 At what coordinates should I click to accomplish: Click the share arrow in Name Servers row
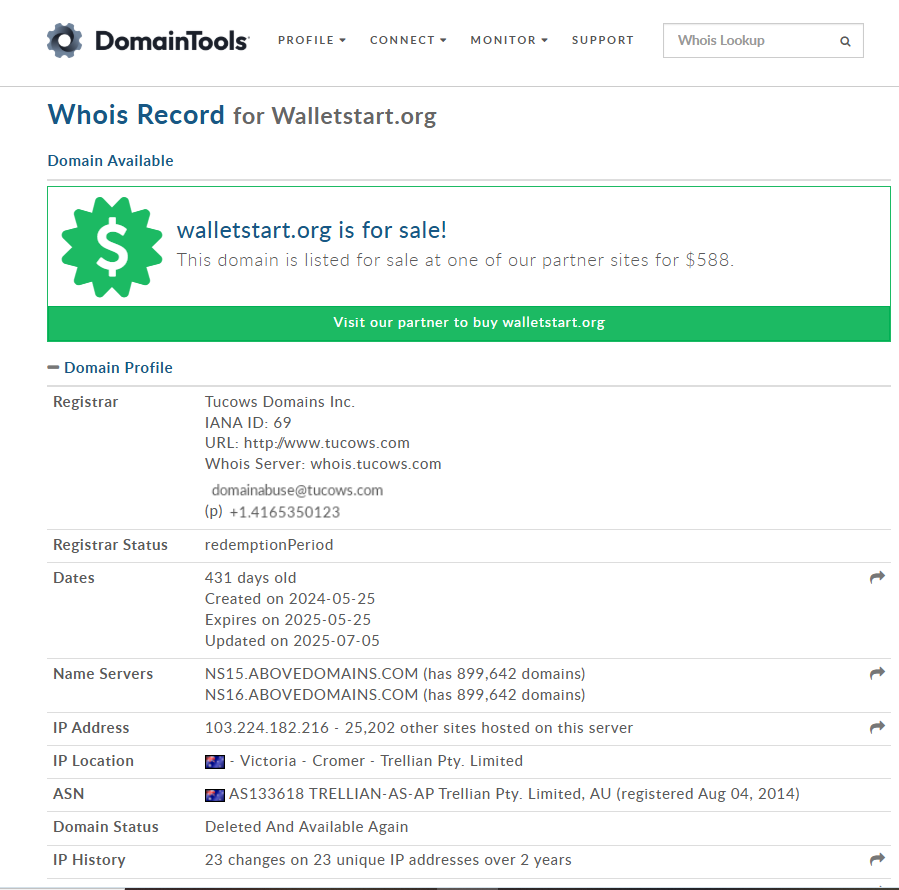click(877, 673)
